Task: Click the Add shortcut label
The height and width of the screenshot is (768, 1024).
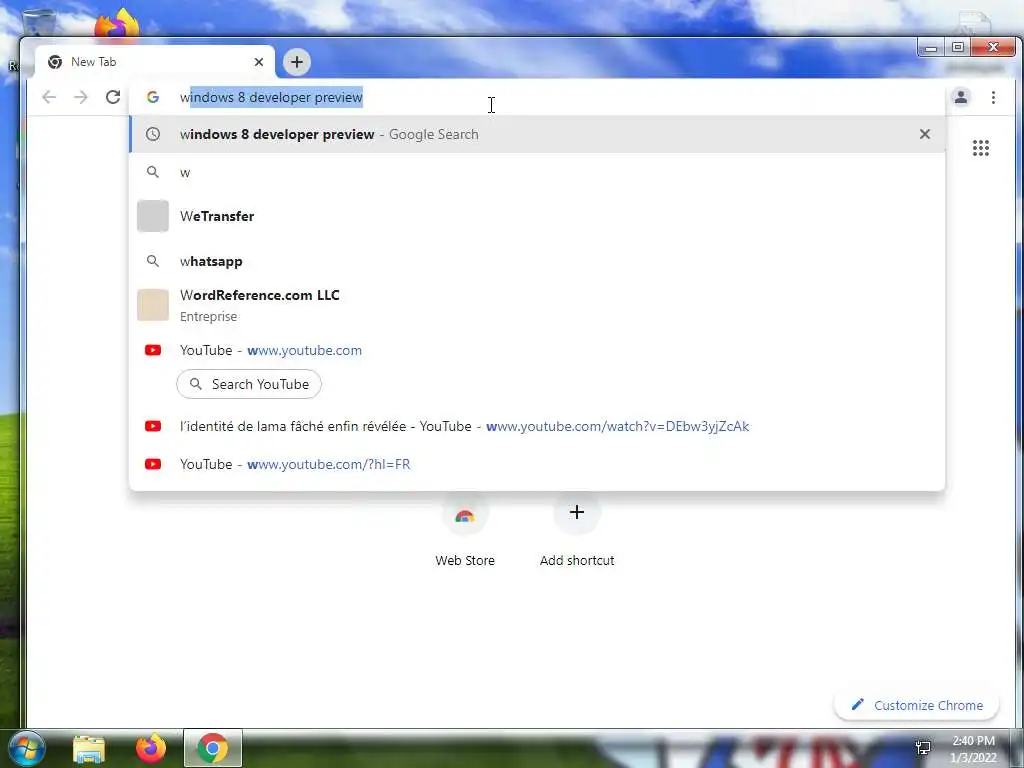Action: click(577, 560)
